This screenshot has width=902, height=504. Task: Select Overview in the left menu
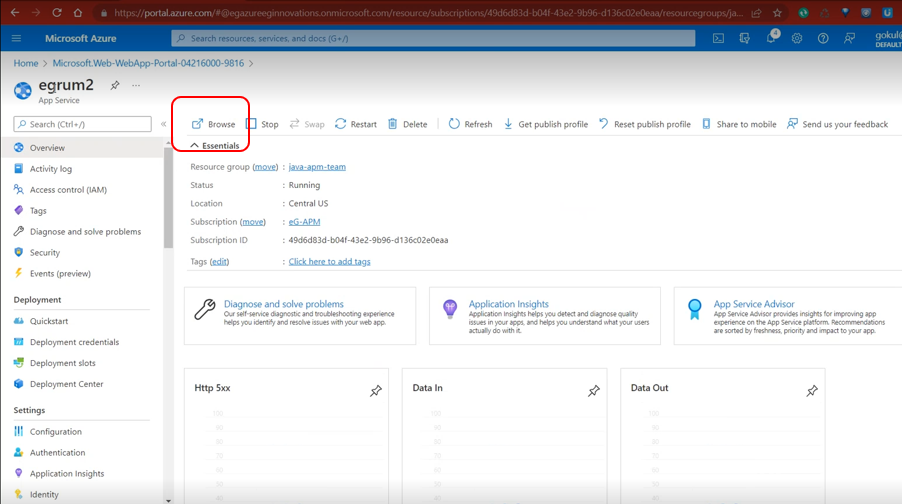[82, 147]
